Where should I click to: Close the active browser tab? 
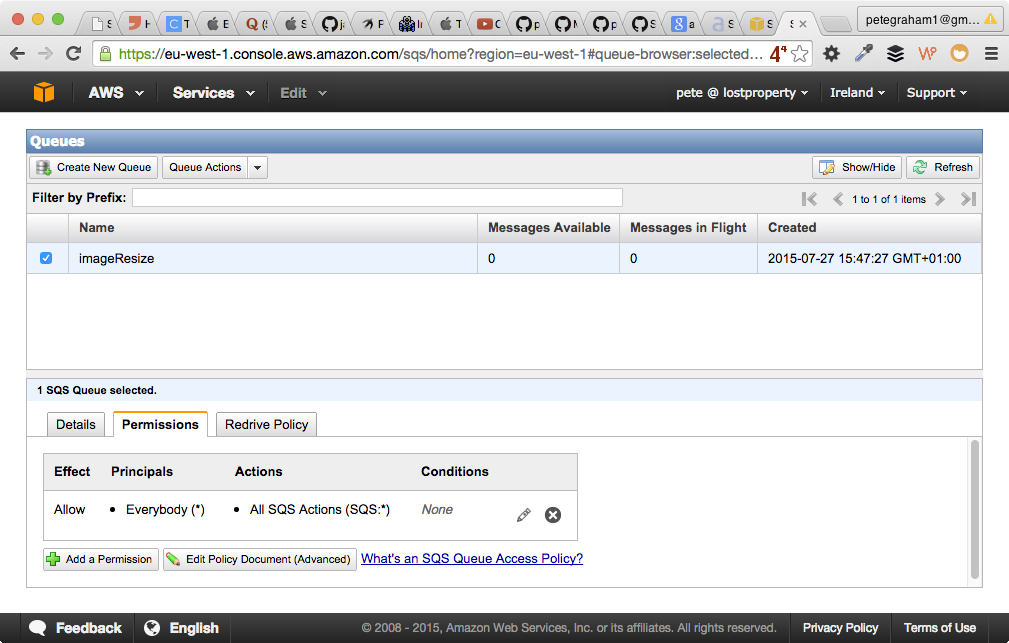pyautogui.click(x=803, y=24)
